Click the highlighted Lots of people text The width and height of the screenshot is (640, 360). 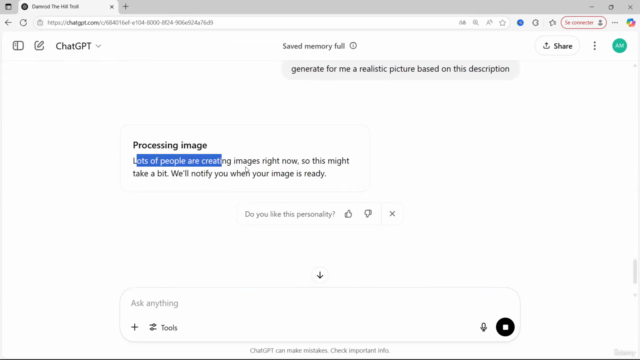point(179,161)
